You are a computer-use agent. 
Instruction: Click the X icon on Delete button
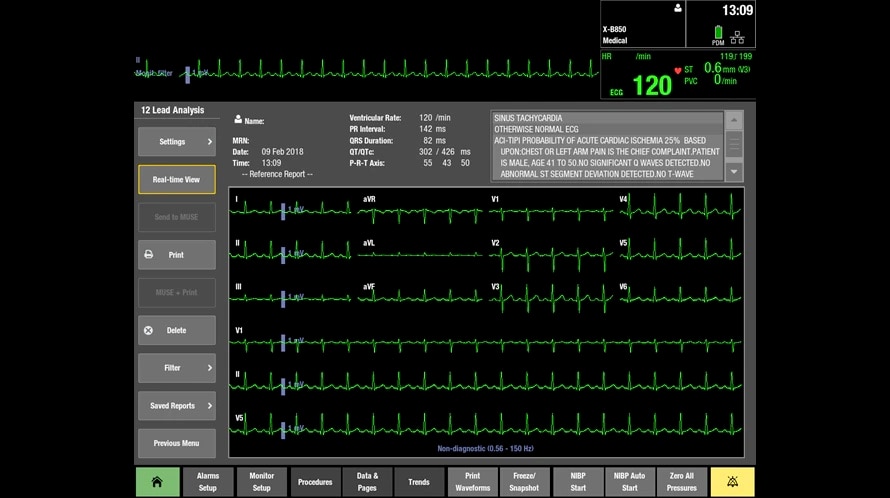(x=149, y=330)
